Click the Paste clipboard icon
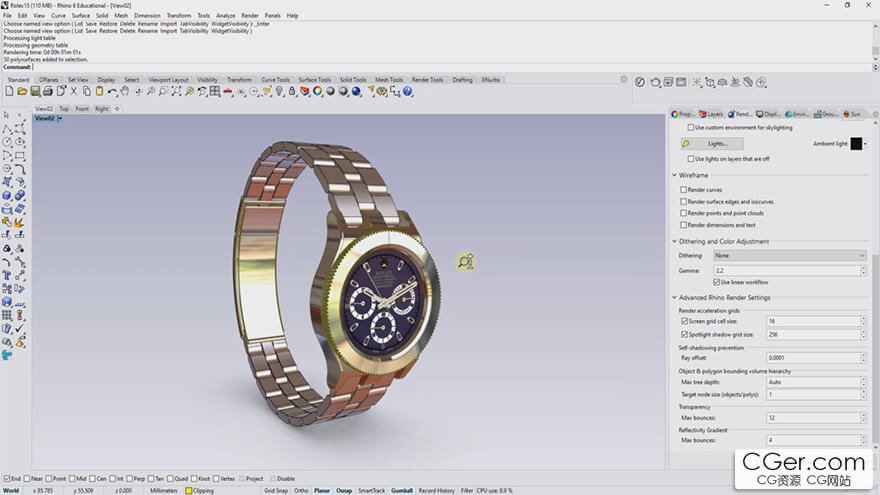The image size is (880, 495). click(x=99, y=91)
